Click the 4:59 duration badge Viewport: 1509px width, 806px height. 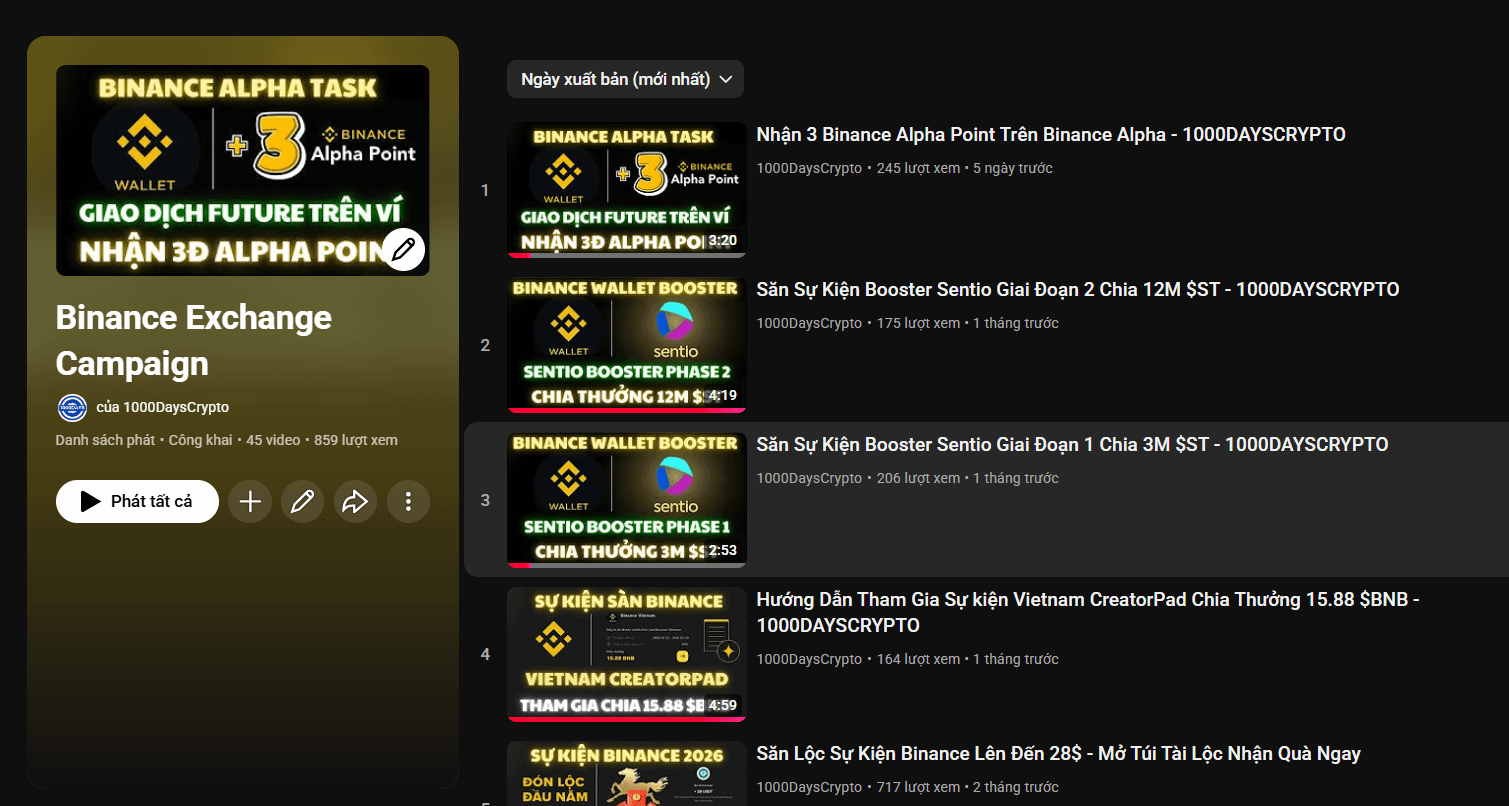pyautogui.click(x=722, y=705)
